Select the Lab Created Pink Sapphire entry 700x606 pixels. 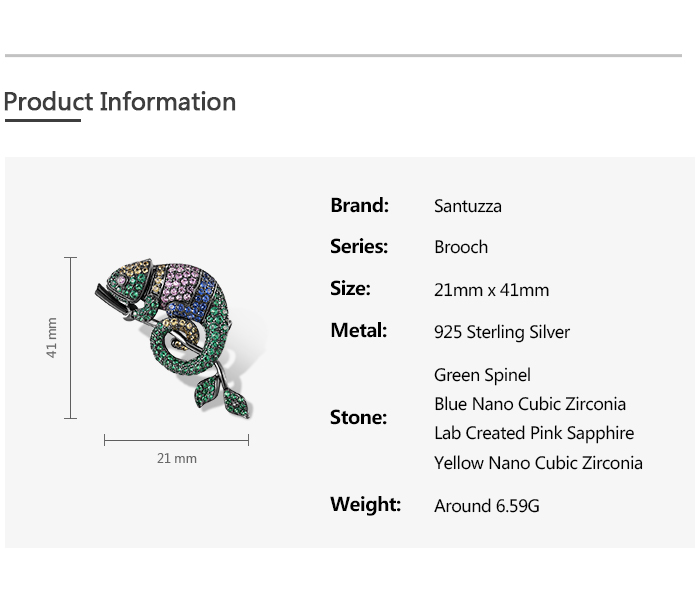point(534,434)
